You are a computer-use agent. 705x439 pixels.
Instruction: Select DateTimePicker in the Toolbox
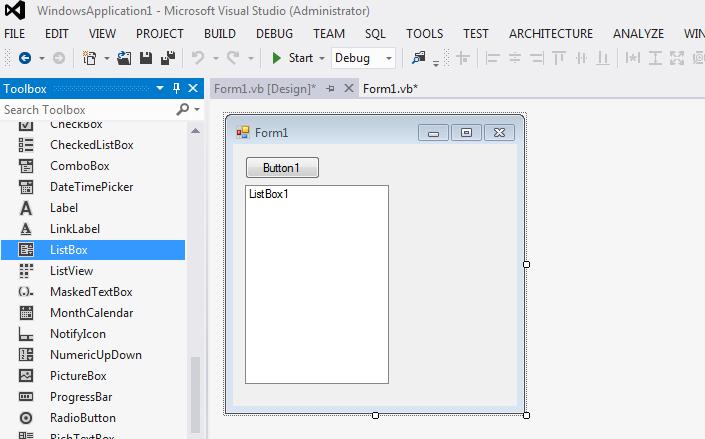(x=93, y=187)
